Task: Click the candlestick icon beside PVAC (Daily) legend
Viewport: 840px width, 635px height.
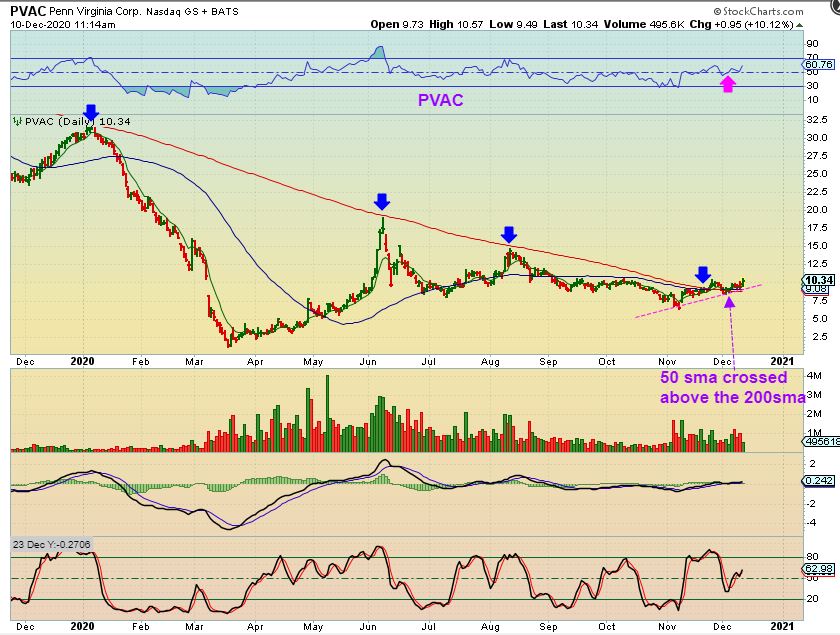Action: pos(17,122)
